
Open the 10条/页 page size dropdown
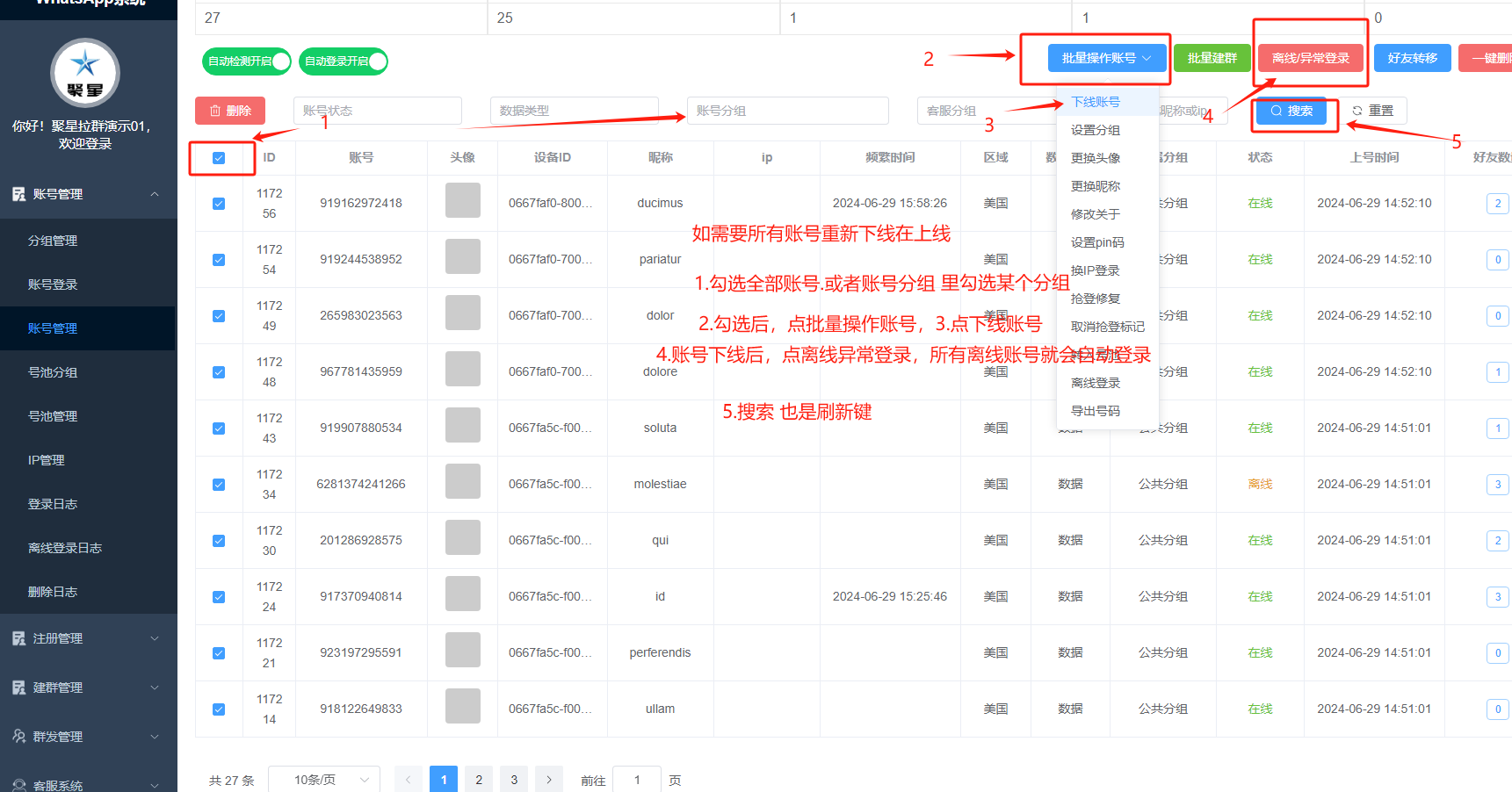(x=323, y=779)
